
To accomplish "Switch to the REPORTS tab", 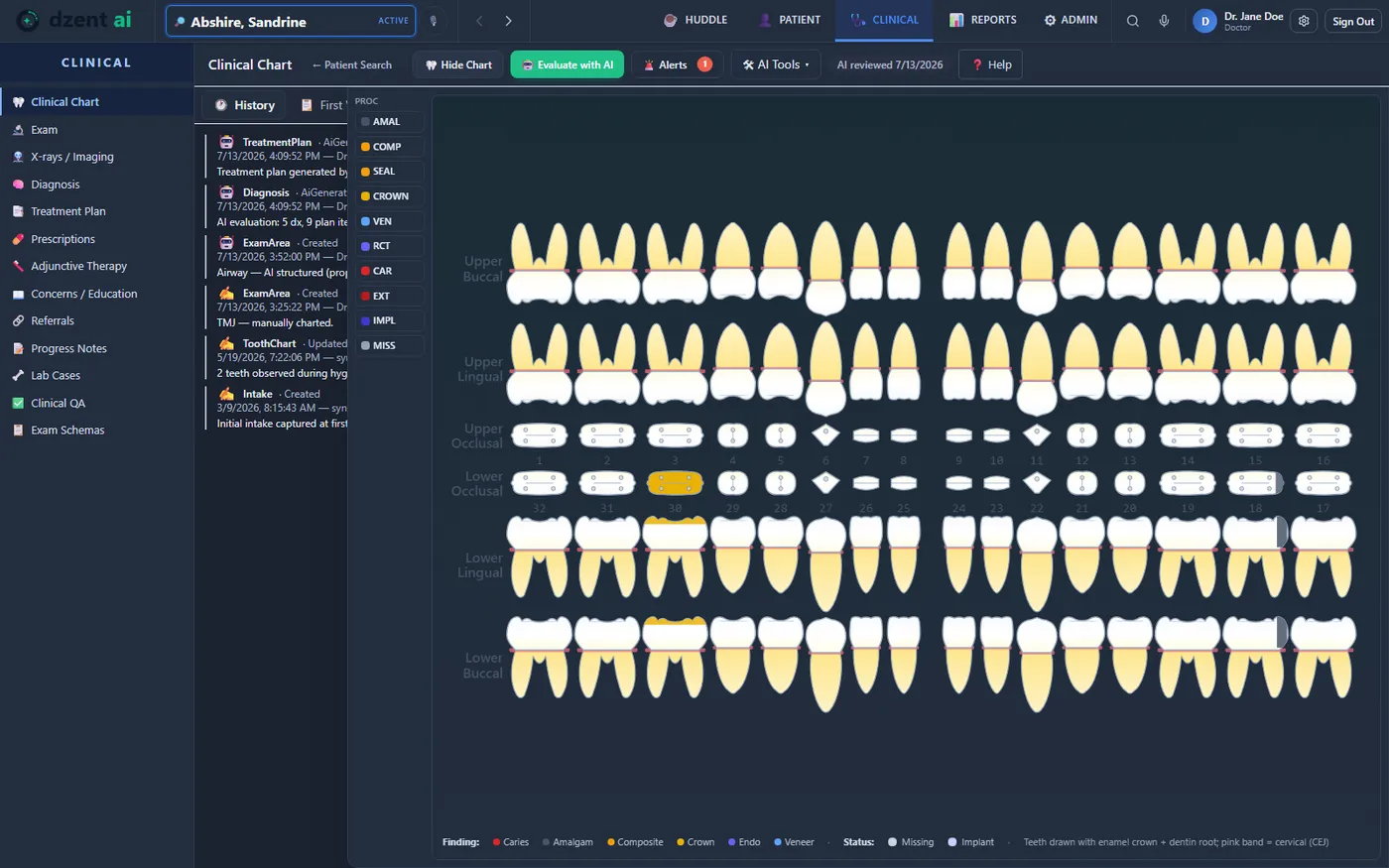I will pos(983,20).
